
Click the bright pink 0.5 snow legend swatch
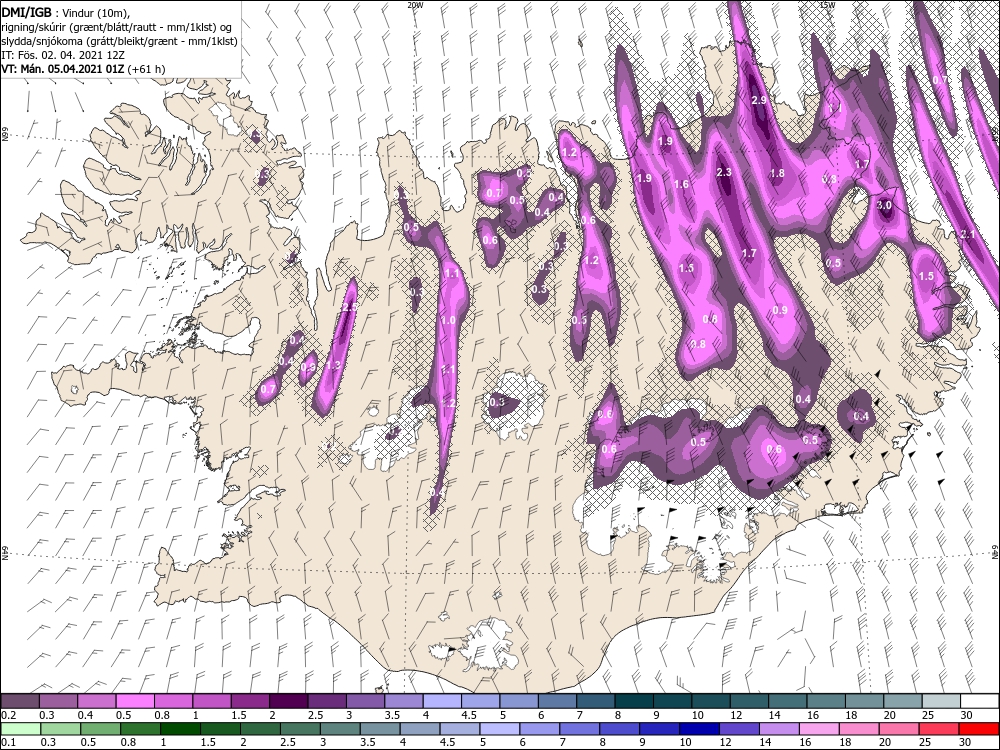135,702
